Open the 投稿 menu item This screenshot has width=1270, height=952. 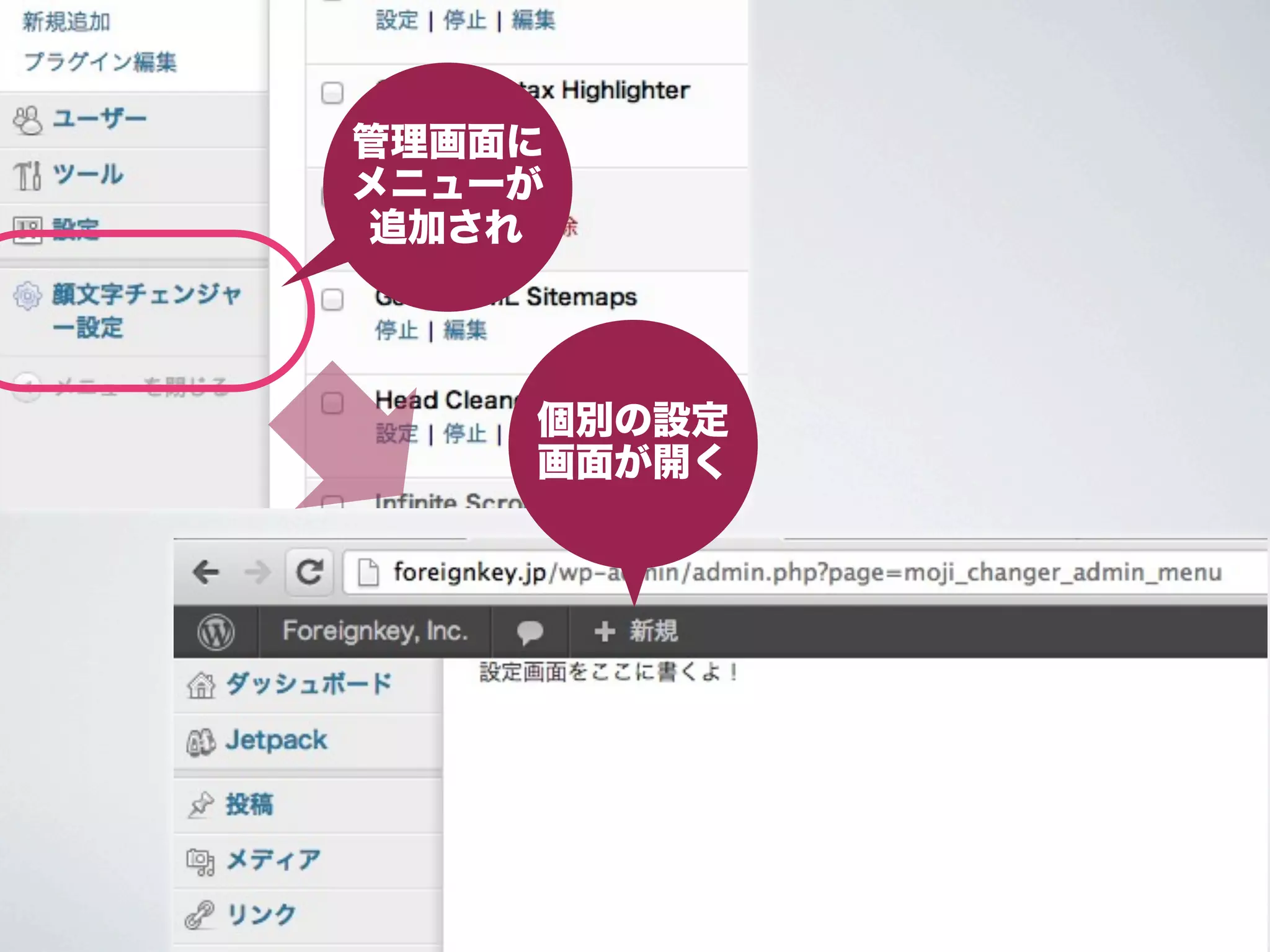pyautogui.click(x=249, y=804)
